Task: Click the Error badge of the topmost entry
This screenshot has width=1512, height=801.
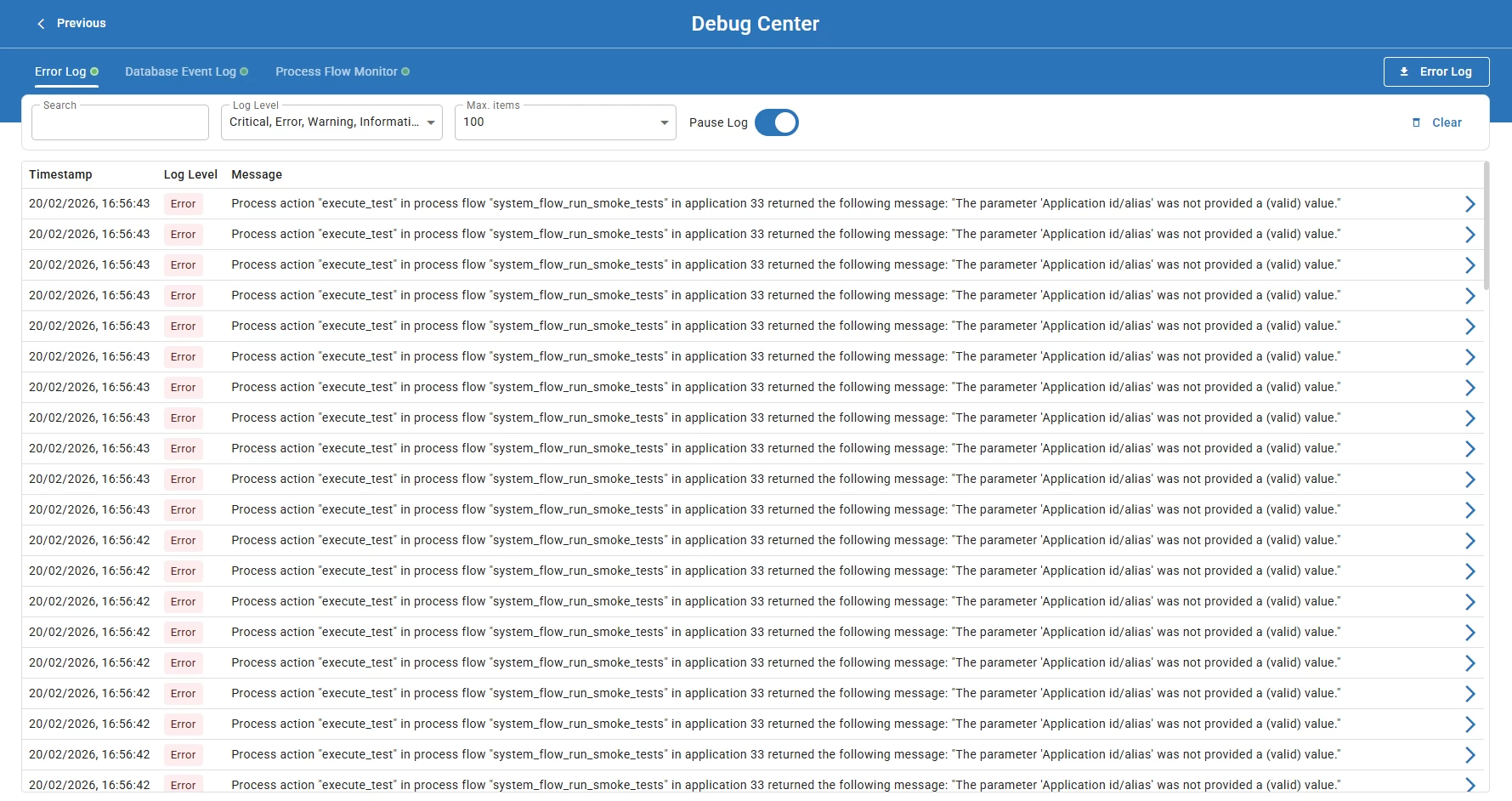Action: [184, 204]
